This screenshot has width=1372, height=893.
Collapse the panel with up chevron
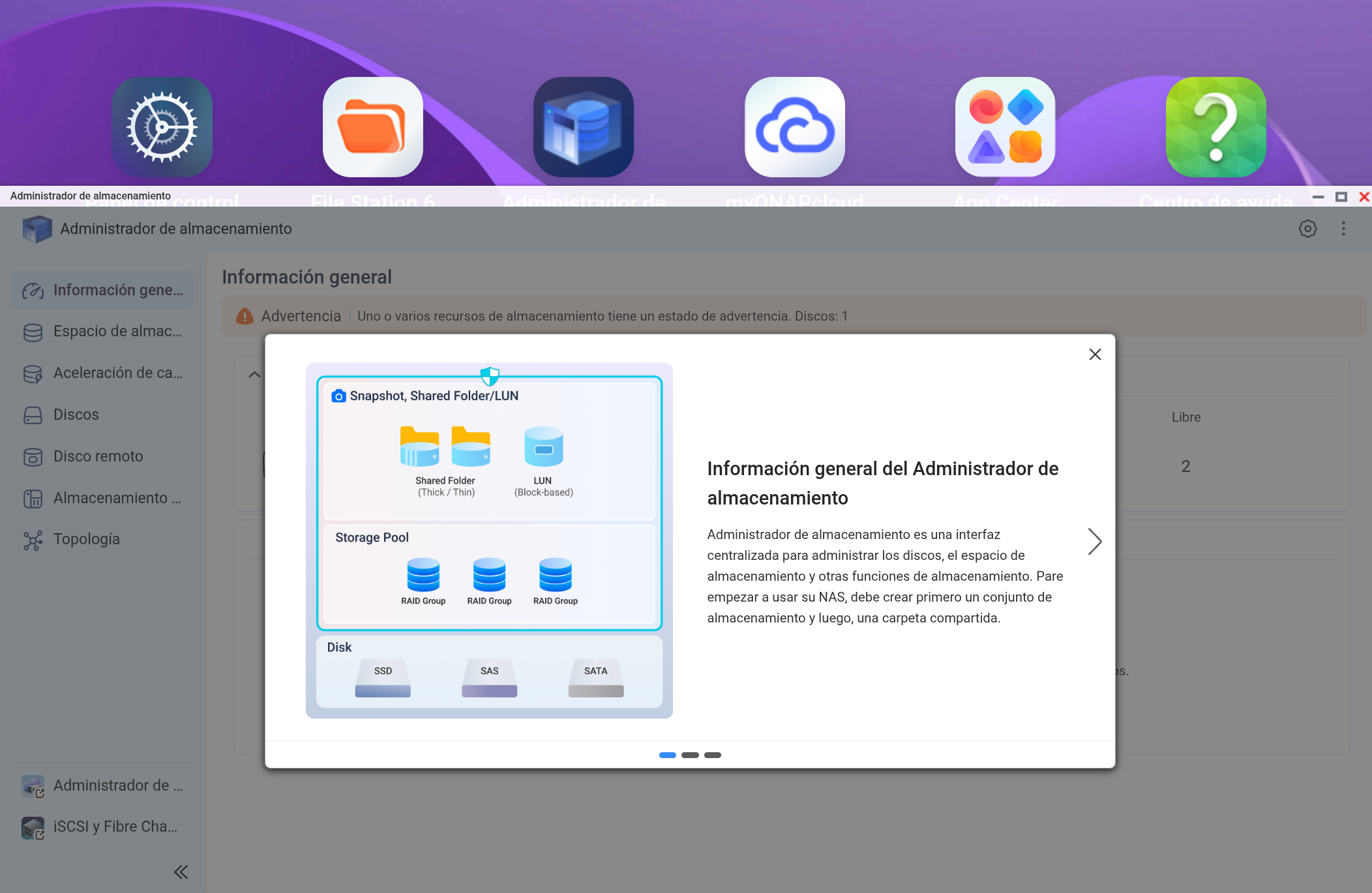tap(255, 375)
